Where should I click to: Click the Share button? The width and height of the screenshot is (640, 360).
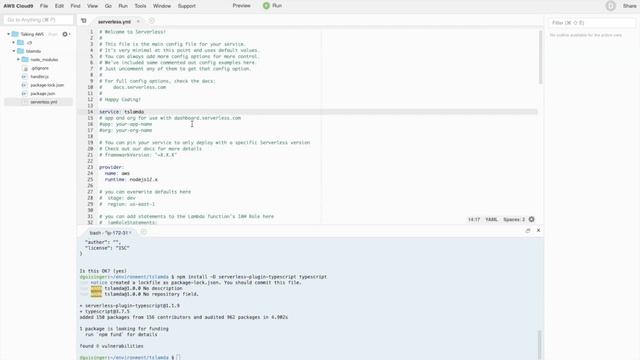[x=629, y=6]
